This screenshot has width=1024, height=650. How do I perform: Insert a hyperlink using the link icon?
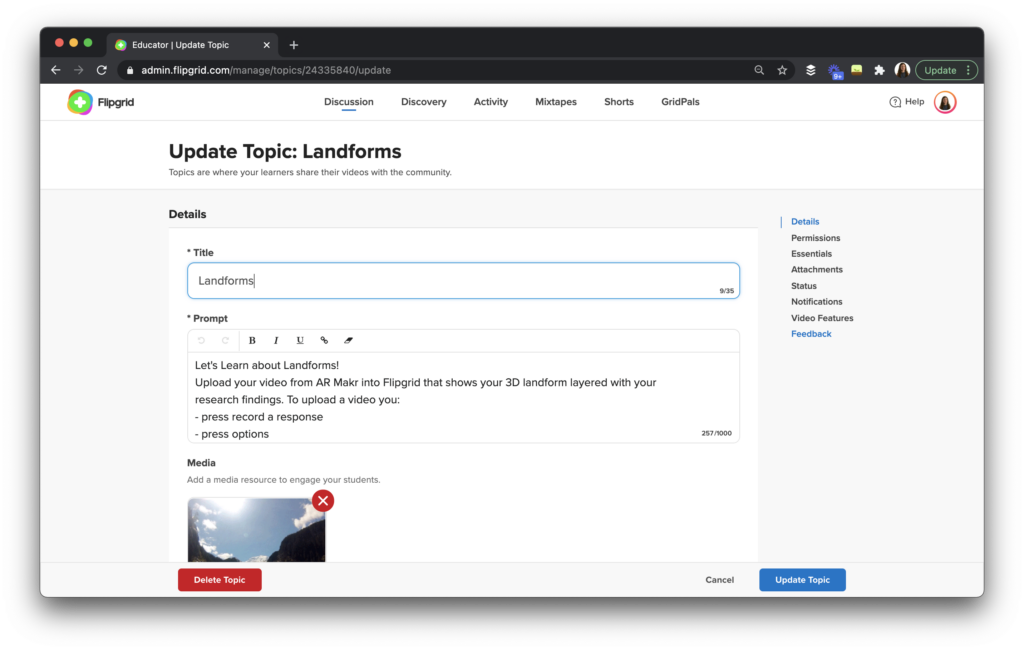(323, 340)
